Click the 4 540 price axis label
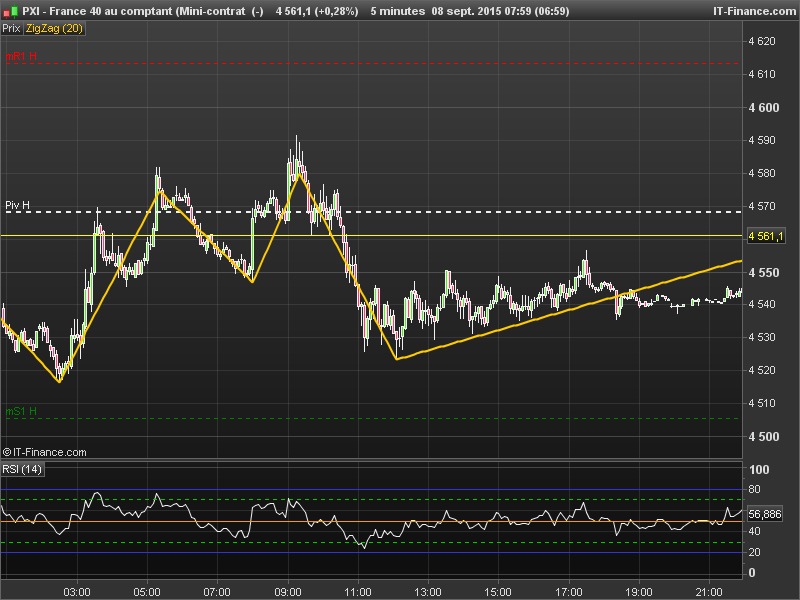Image resolution: width=800 pixels, height=600 pixels. click(762, 305)
